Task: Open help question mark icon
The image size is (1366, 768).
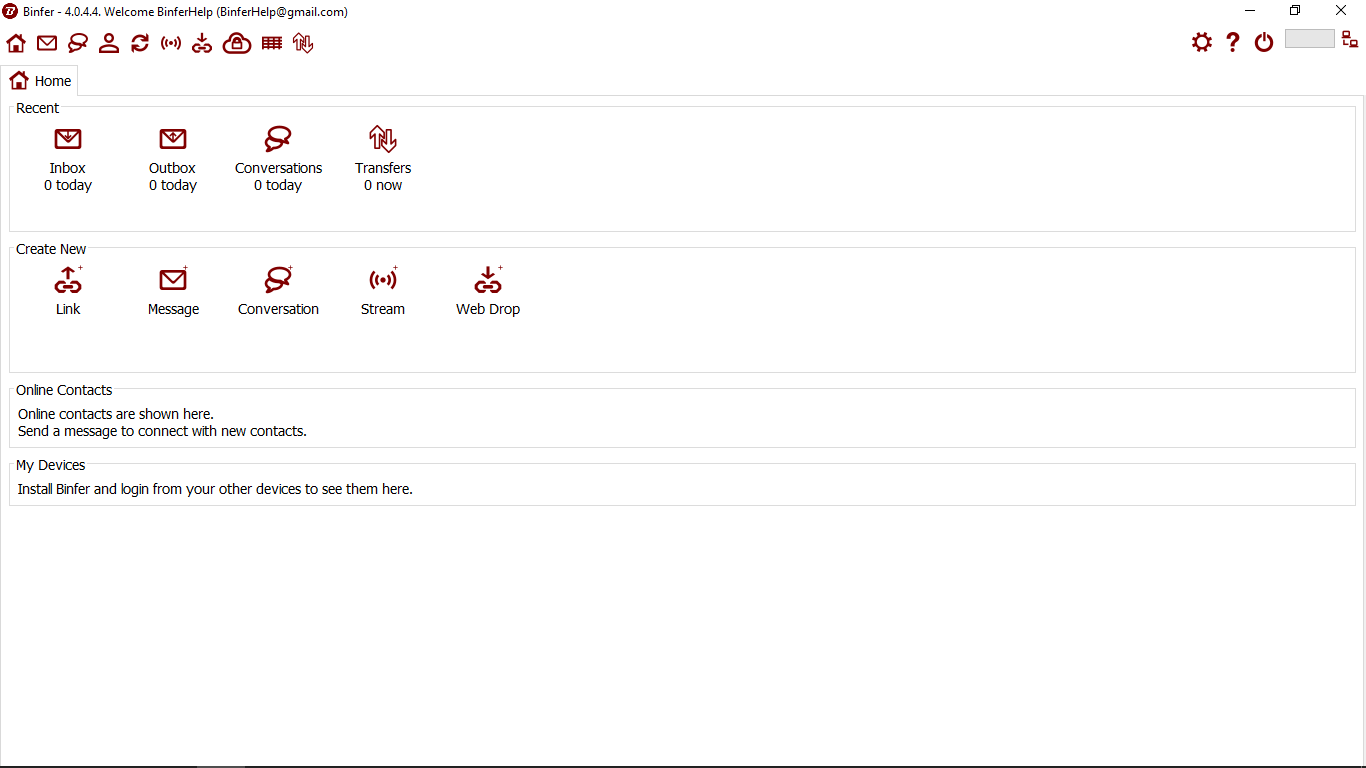Action: [x=1233, y=42]
